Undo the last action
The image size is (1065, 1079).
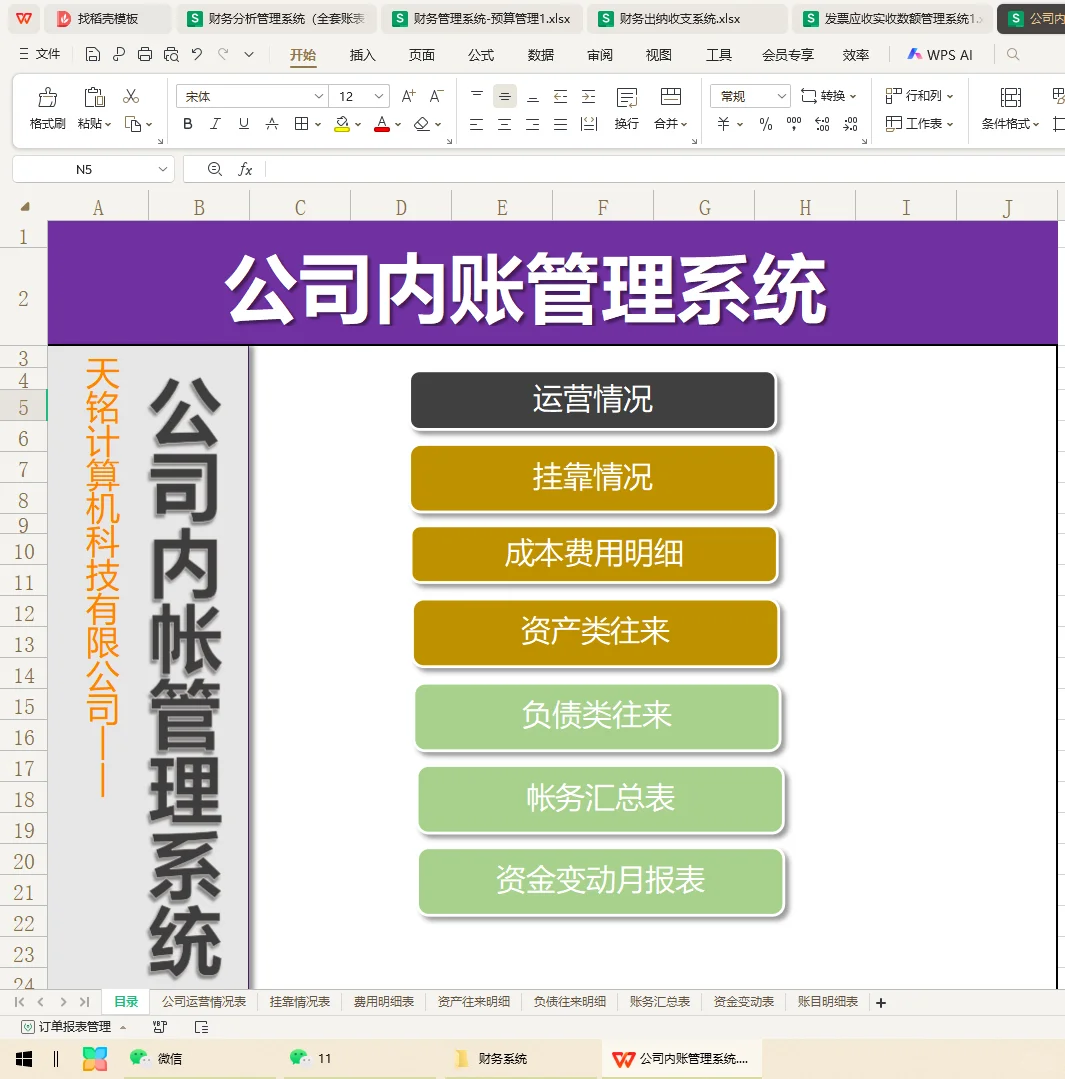[197, 55]
